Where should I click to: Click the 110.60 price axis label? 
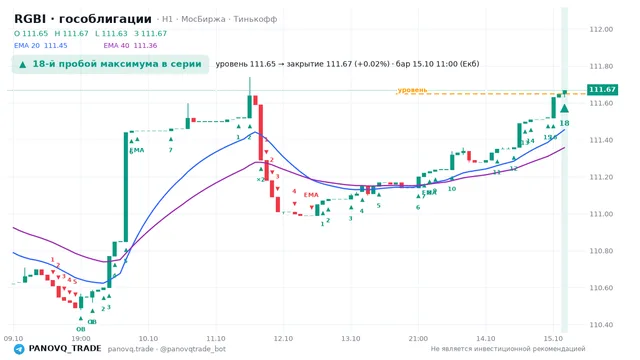601,288
